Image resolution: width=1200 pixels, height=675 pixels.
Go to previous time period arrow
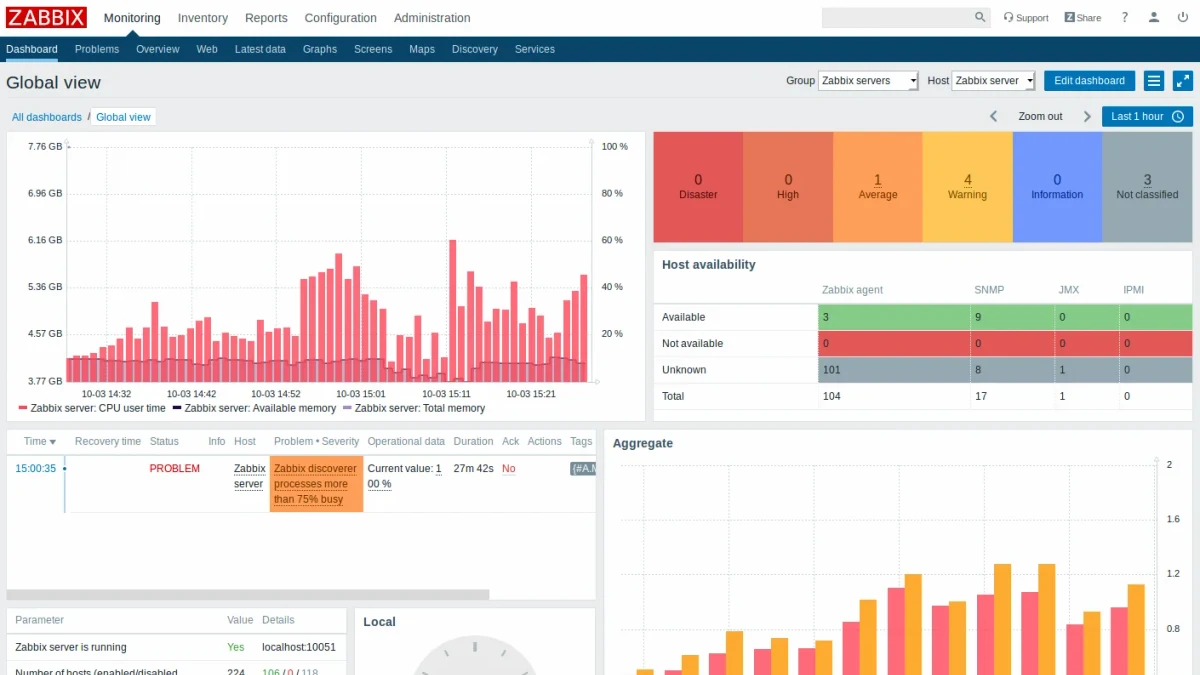point(994,117)
